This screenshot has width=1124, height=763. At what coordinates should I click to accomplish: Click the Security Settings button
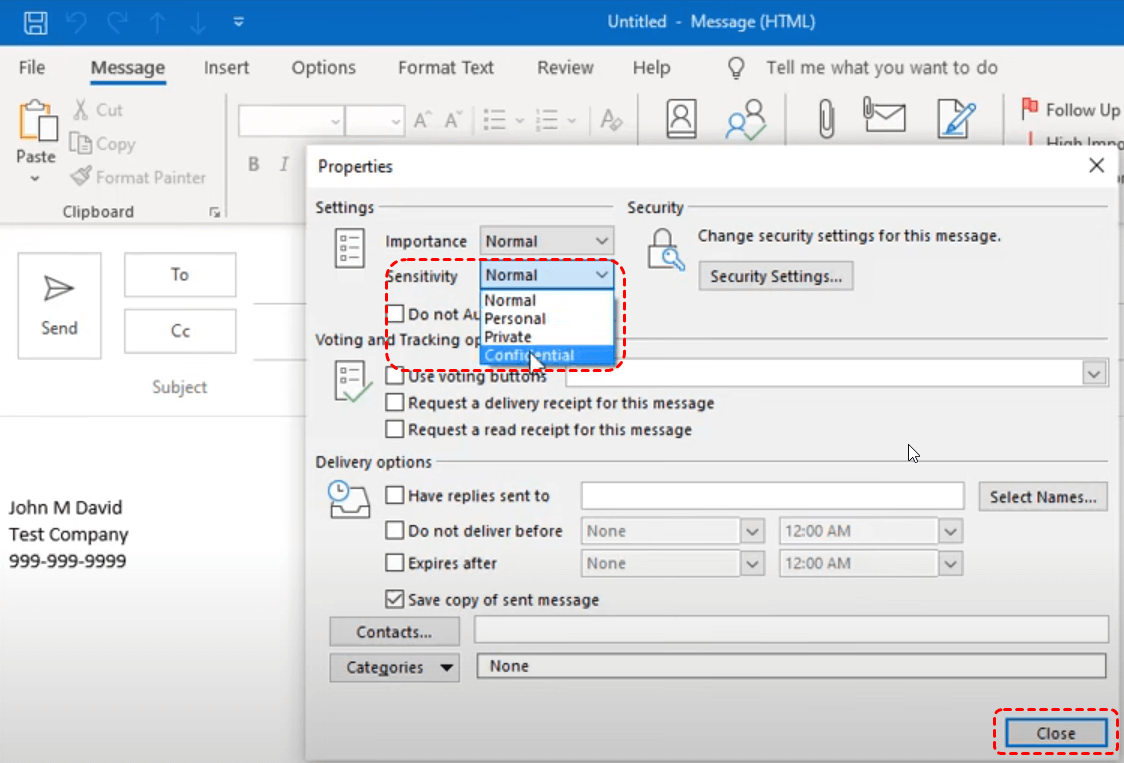point(776,276)
